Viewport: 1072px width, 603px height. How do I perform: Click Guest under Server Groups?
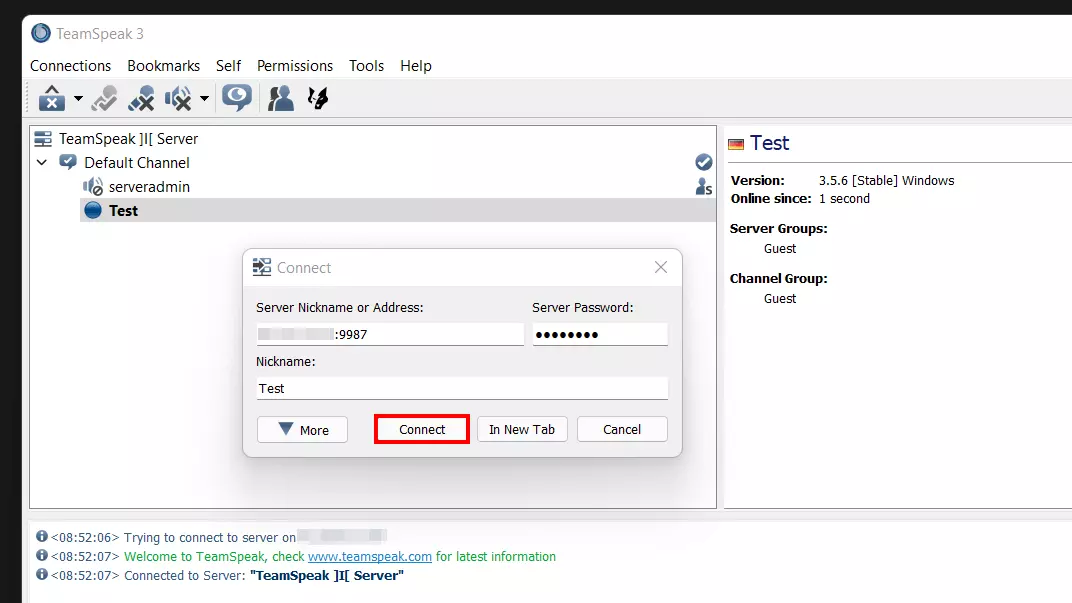click(x=780, y=249)
